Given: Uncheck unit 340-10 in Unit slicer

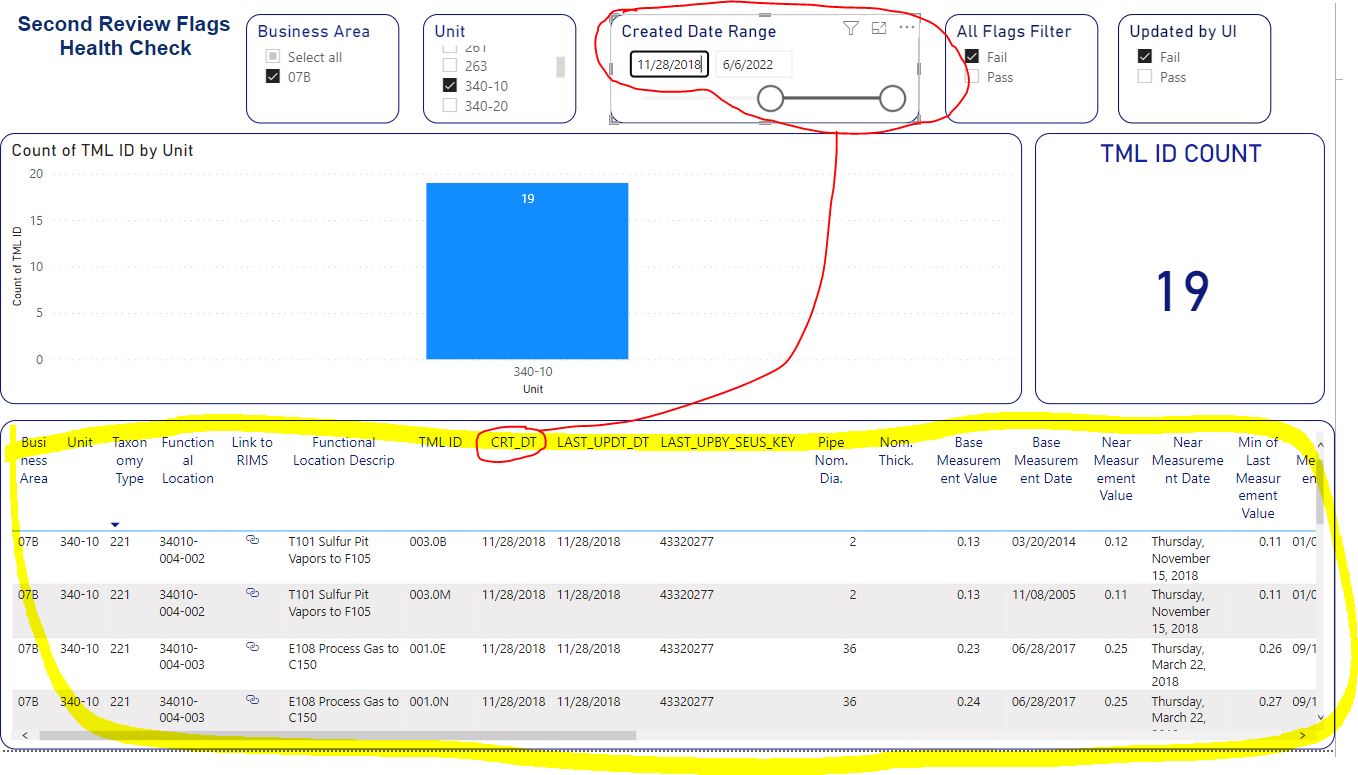Looking at the screenshot, I should (x=450, y=86).
